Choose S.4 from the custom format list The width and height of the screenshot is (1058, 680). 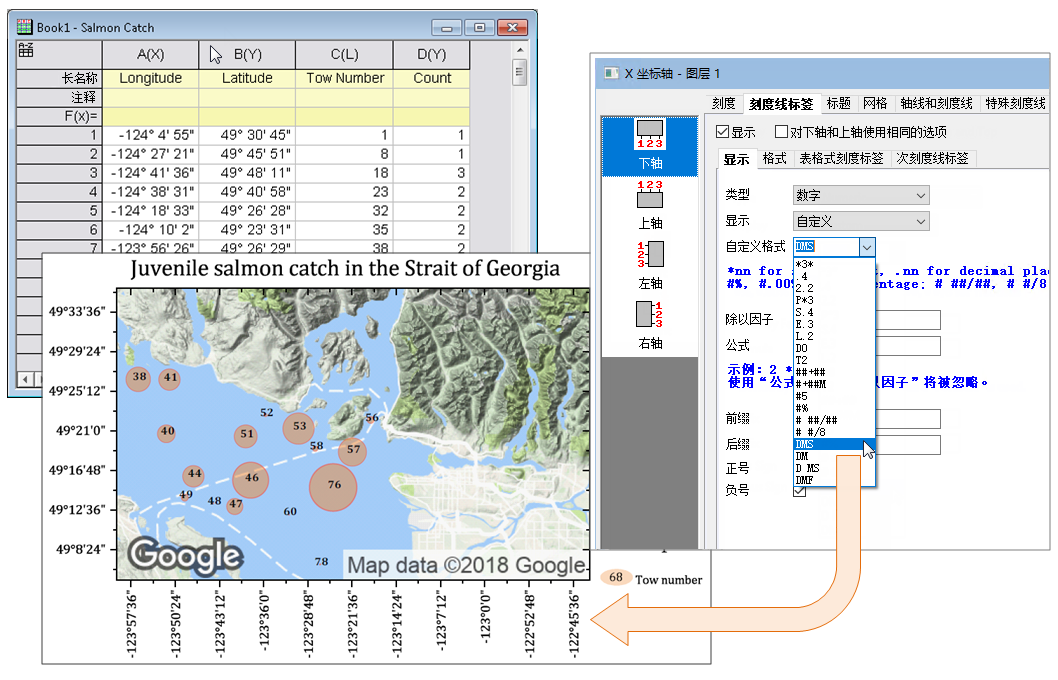click(833, 312)
